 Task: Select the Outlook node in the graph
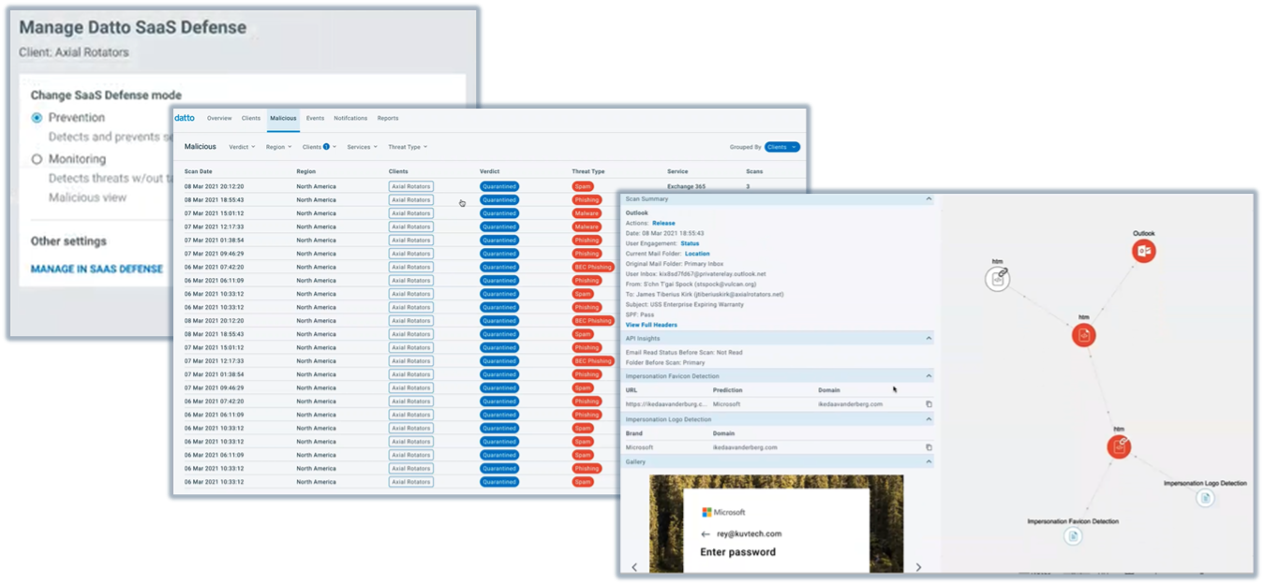[1144, 251]
